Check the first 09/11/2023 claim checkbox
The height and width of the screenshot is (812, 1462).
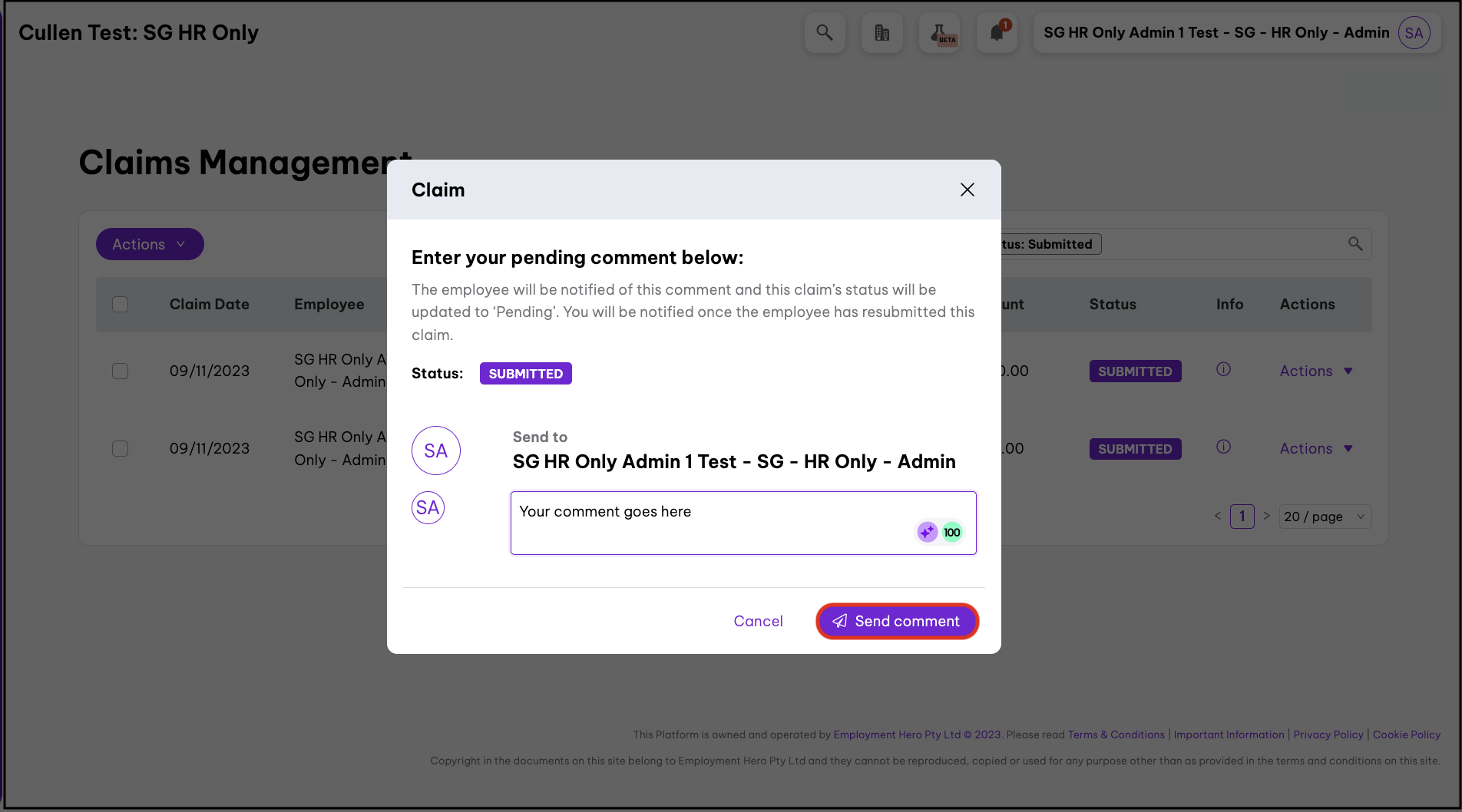[121, 371]
